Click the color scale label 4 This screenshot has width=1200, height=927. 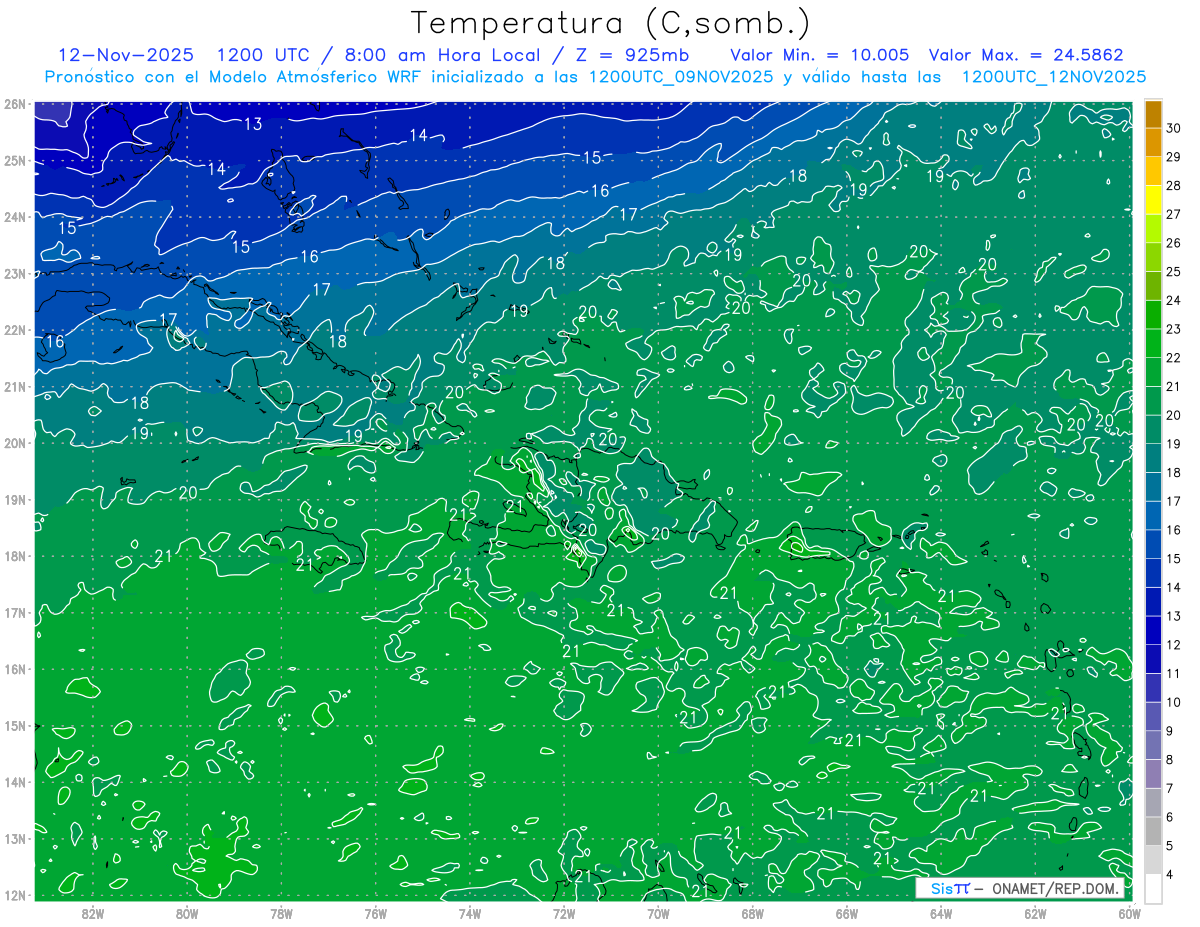(x=1170, y=874)
